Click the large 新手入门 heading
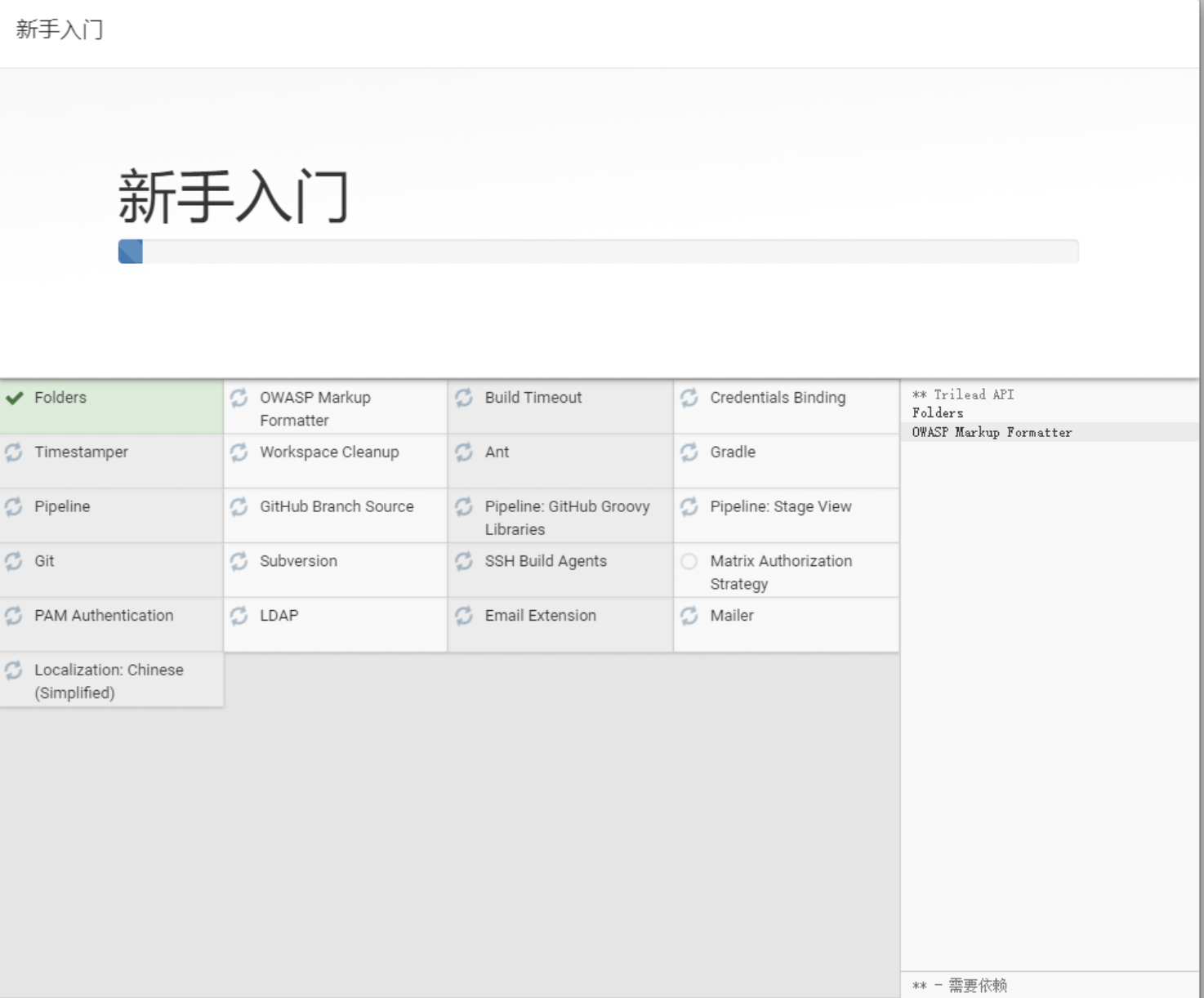This screenshot has width=1204, height=998. coord(234,197)
